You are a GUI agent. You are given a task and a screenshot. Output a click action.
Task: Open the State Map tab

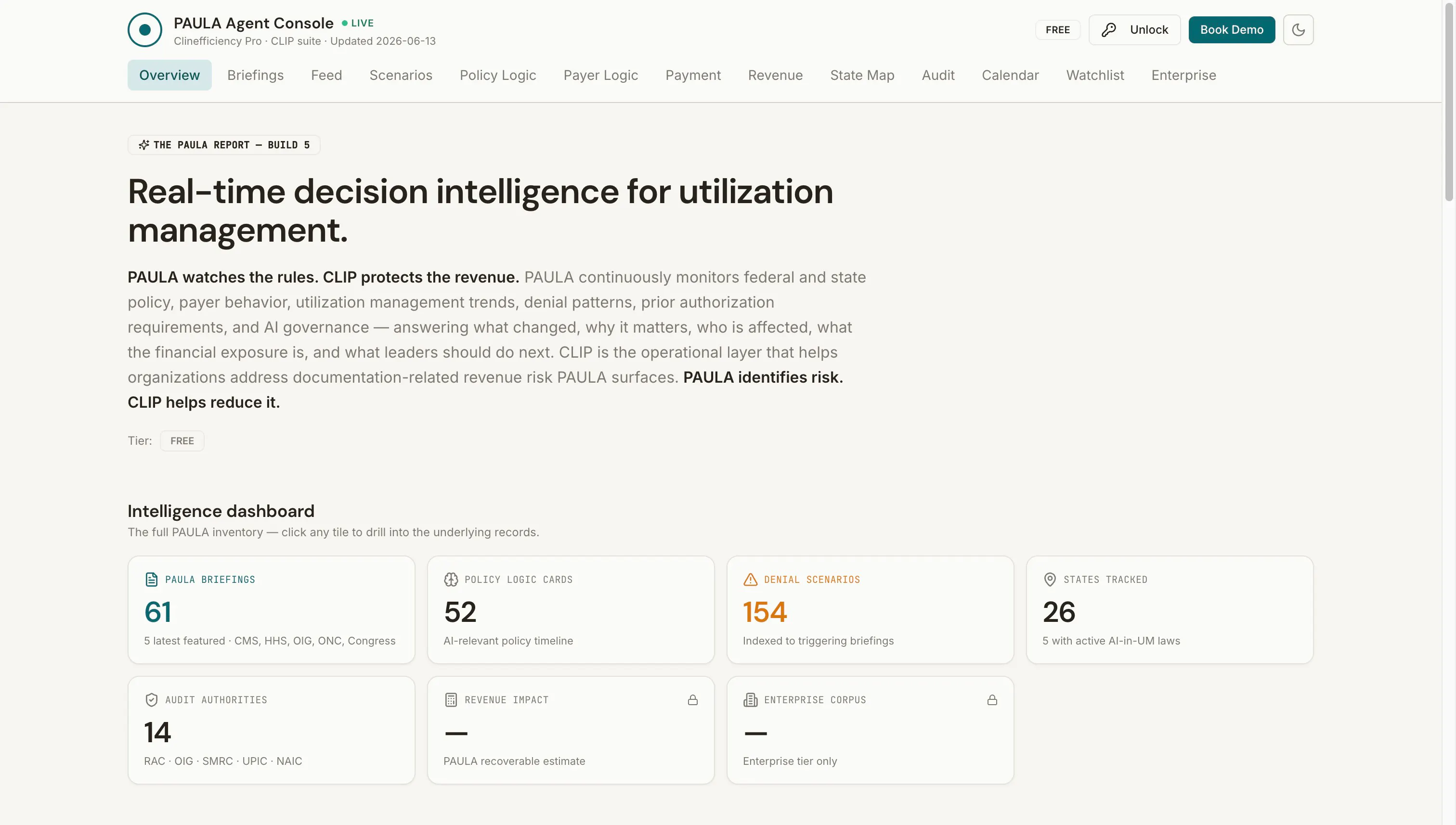[862, 76]
